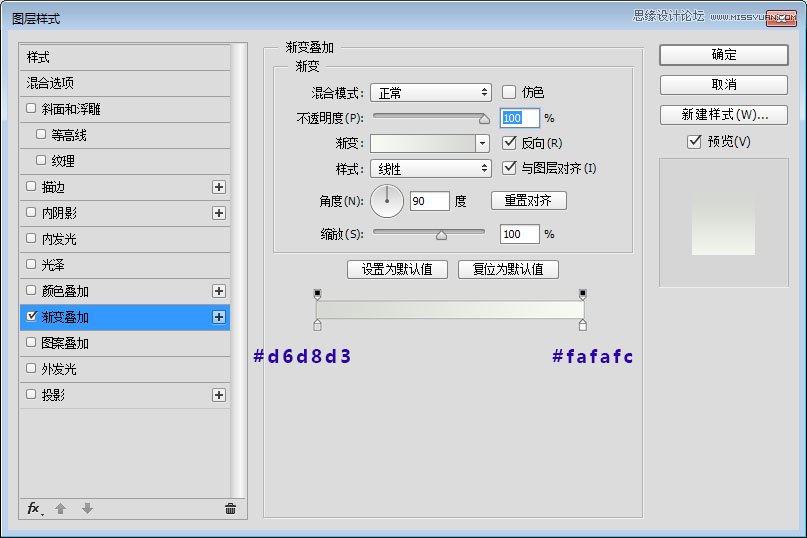Screen dimensions: 807x538
Task: Add another 投影 effect via plus icon
Action: pyautogui.click(x=219, y=395)
